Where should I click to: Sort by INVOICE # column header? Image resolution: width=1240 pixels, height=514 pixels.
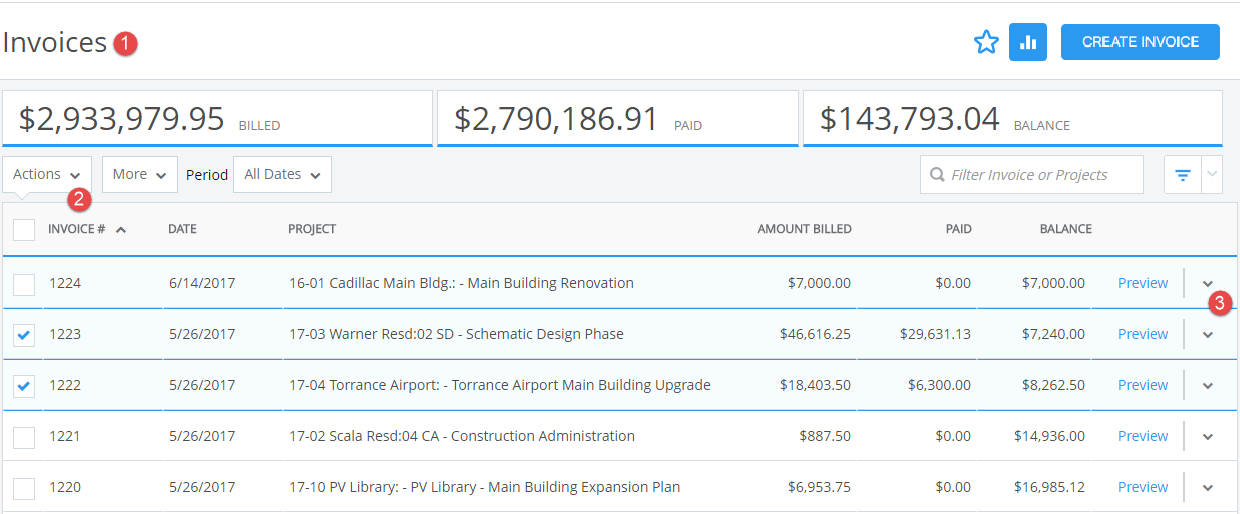click(77, 229)
